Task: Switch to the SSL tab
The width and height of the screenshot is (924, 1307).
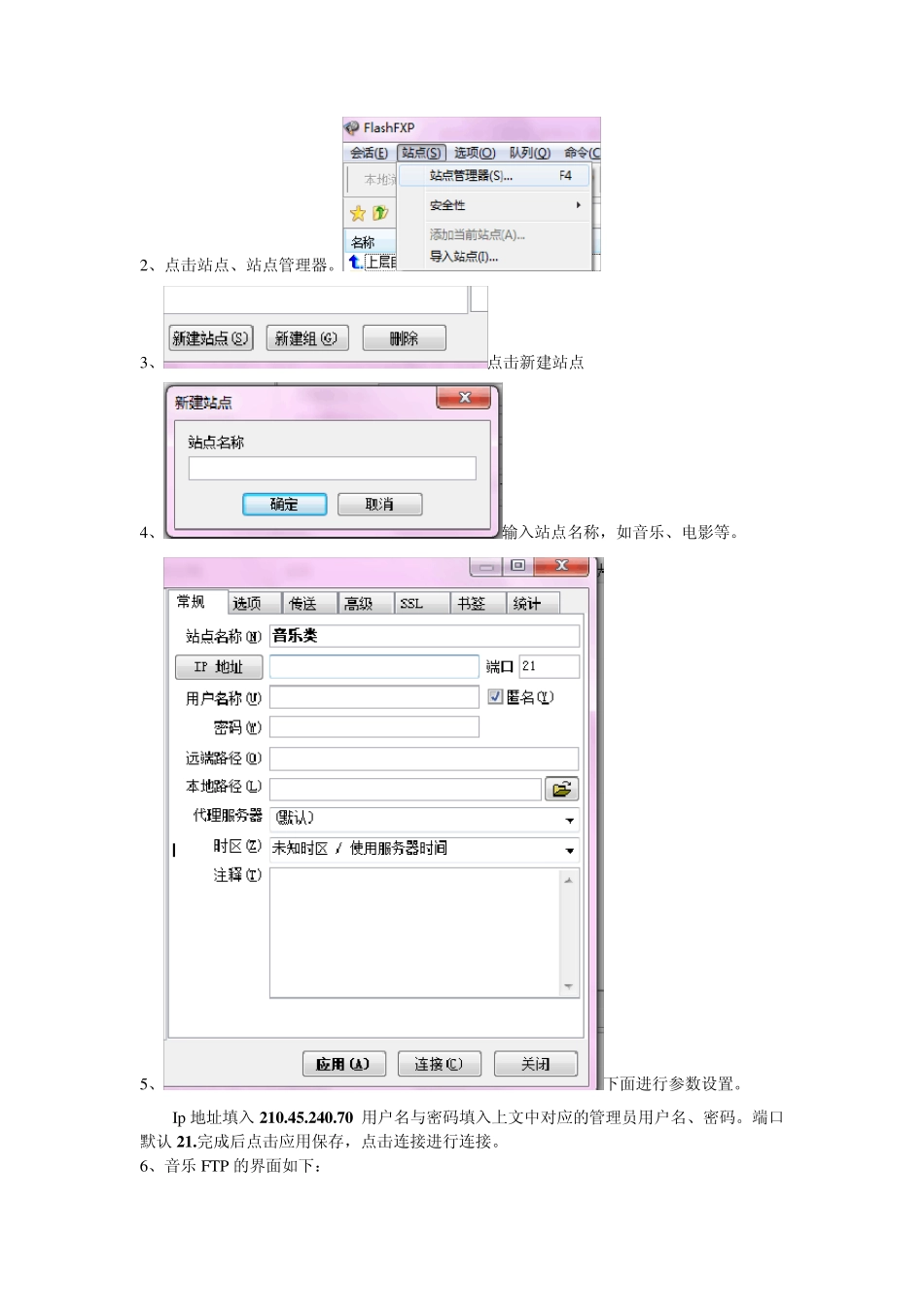Action: click(422, 603)
